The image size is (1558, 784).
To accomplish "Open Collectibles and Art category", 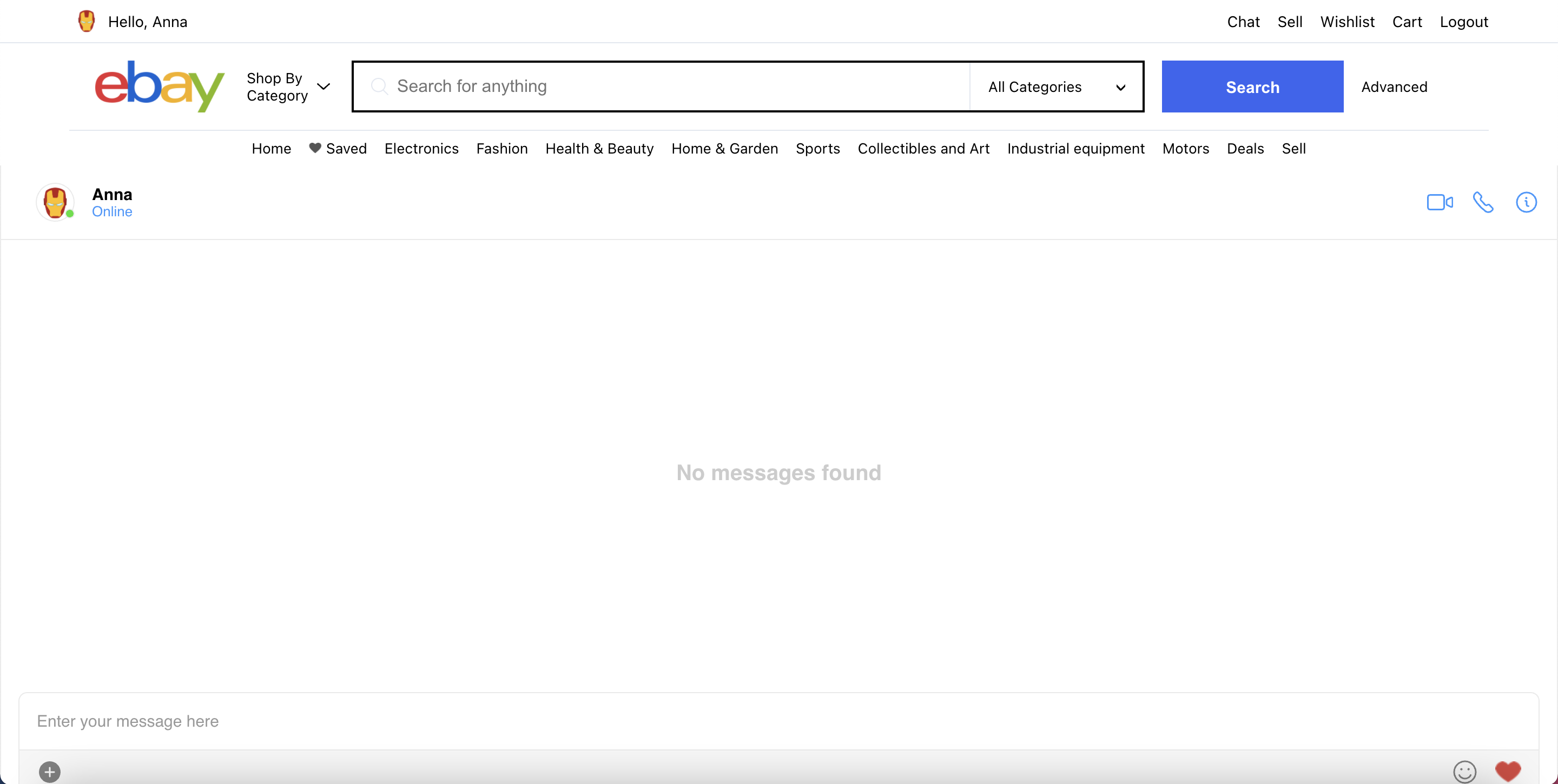I will (x=923, y=149).
